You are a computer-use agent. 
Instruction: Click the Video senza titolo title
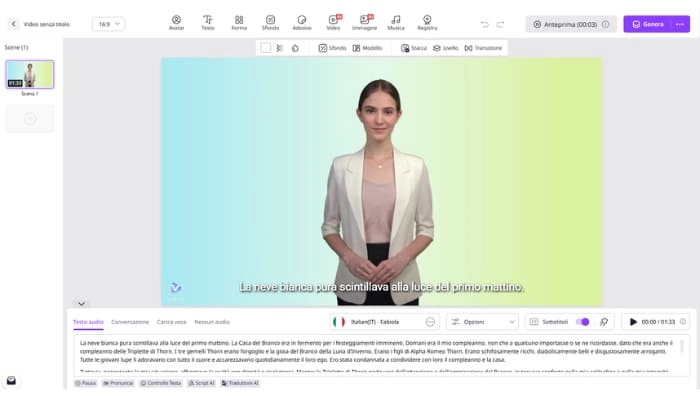click(x=46, y=24)
